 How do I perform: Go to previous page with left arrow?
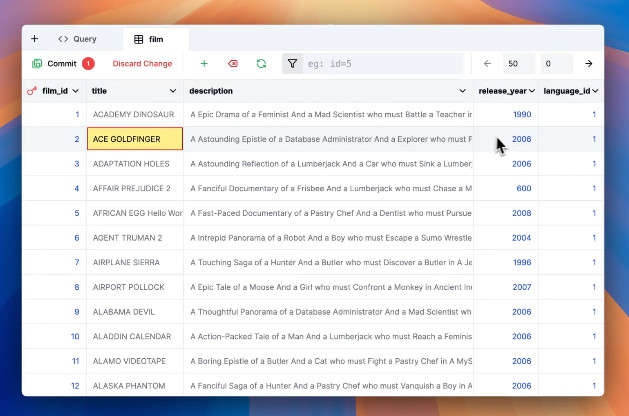coord(487,63)
